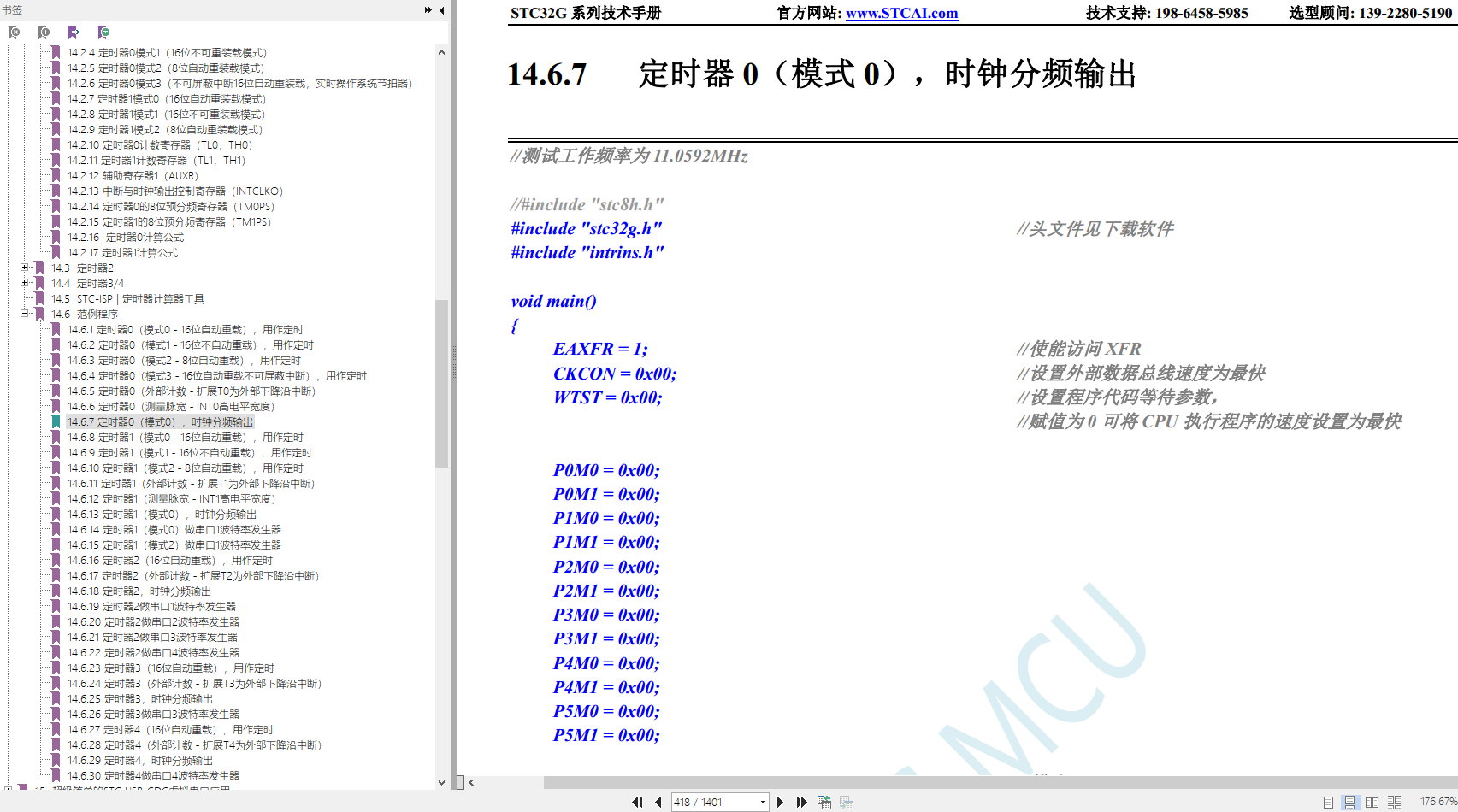Switch to continuous facing pages view
Viewport: 1458px width, 812px height.
click(1394, 802)
